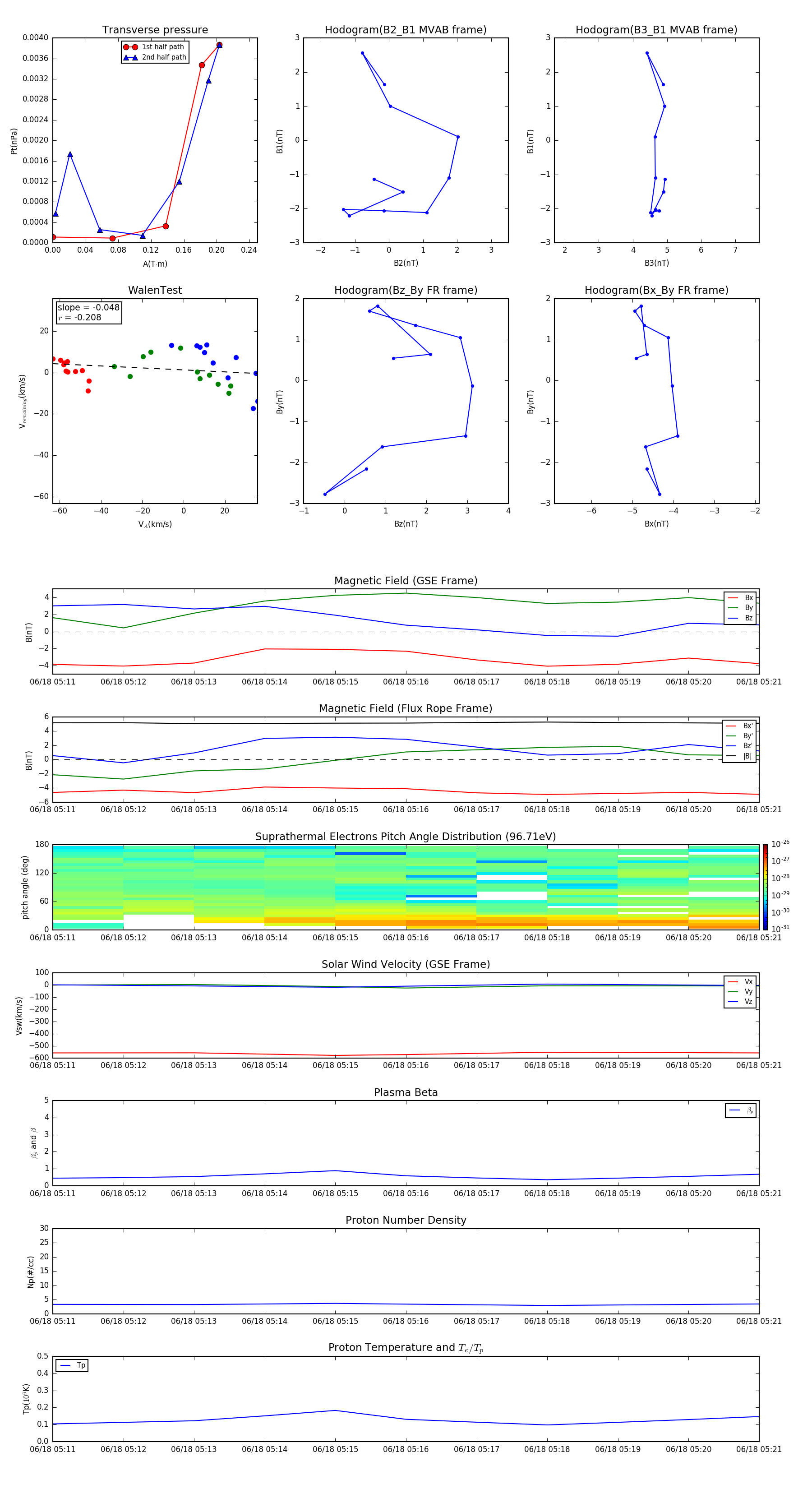Select the "slope = -0.048" annotation
The height and width of the screenshot is (1489, 812).
tap(88, 308)
